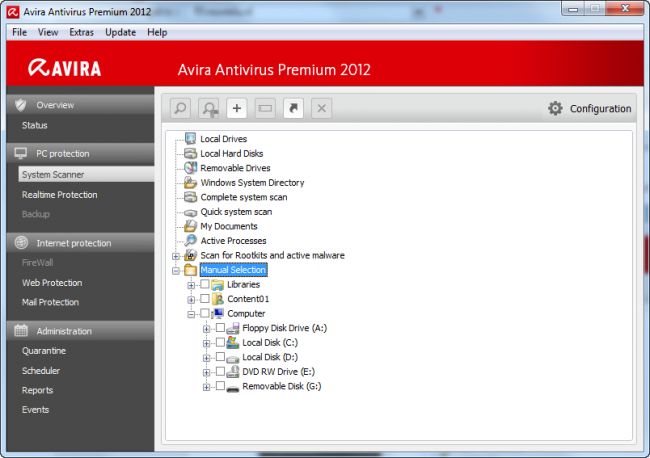Open the File menu

[x=19, y=32]
